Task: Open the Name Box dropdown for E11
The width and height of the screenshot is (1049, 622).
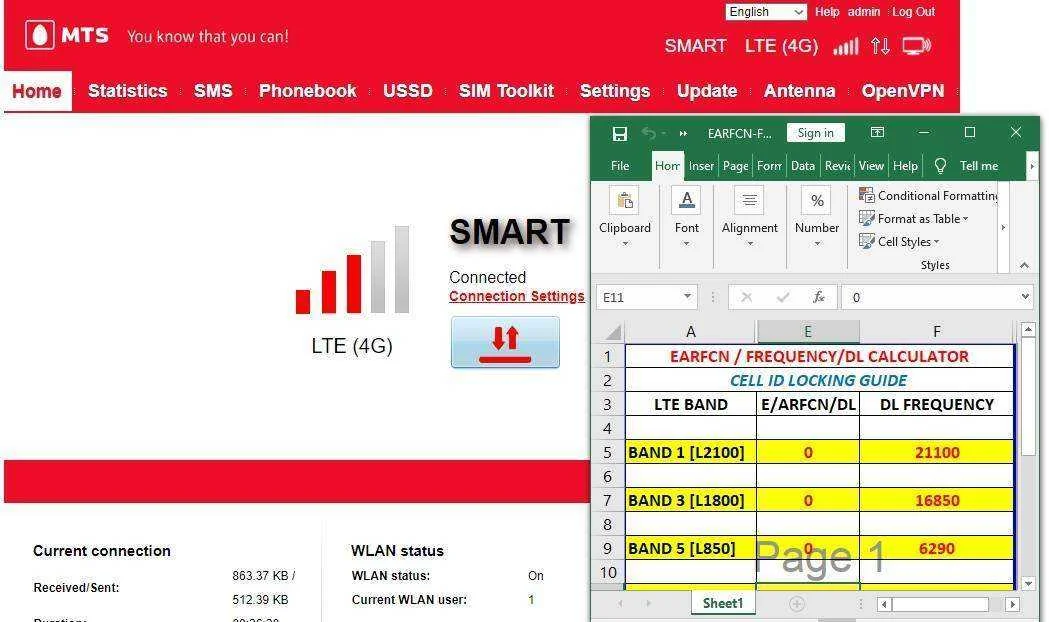Action: 687,296
